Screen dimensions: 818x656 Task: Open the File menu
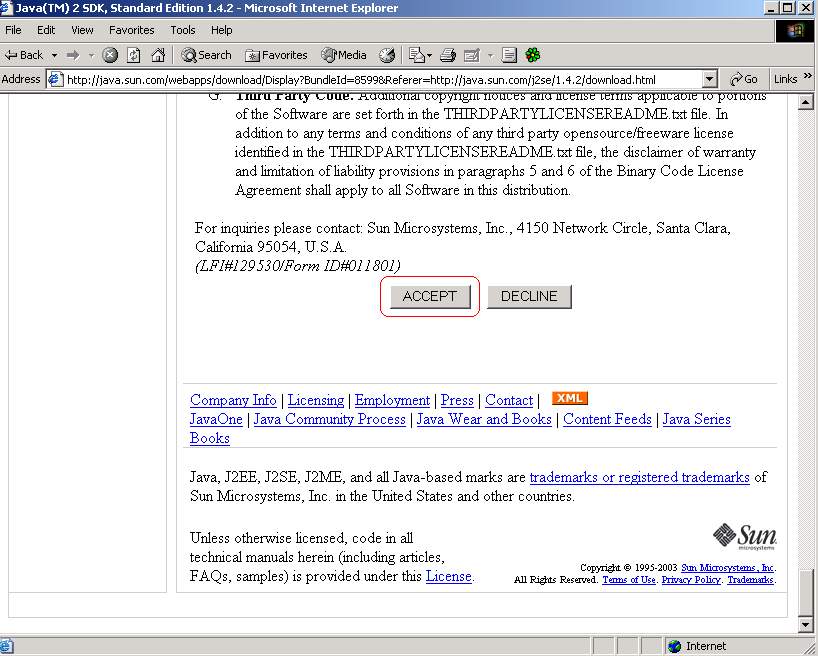[x=13, y=30]
